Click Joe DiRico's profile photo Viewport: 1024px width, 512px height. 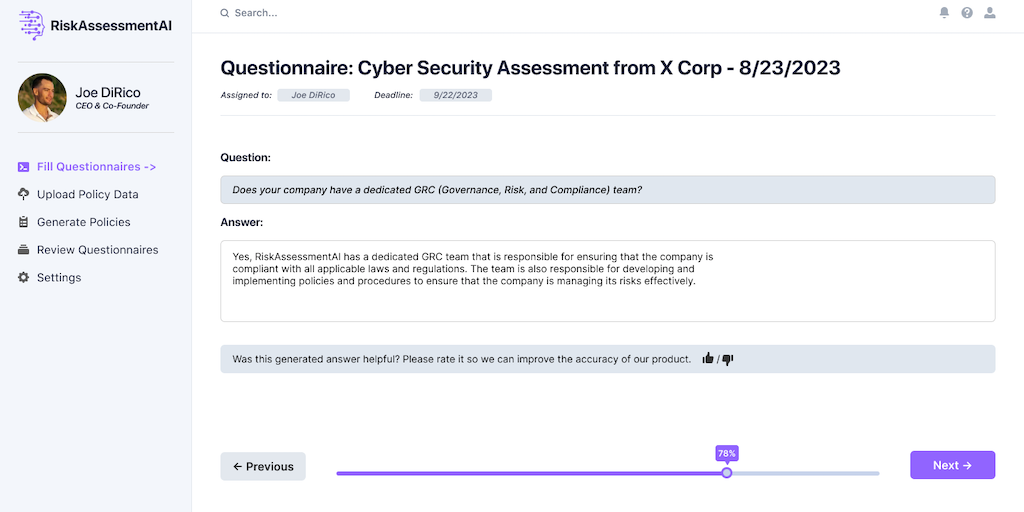coord(42,98)
